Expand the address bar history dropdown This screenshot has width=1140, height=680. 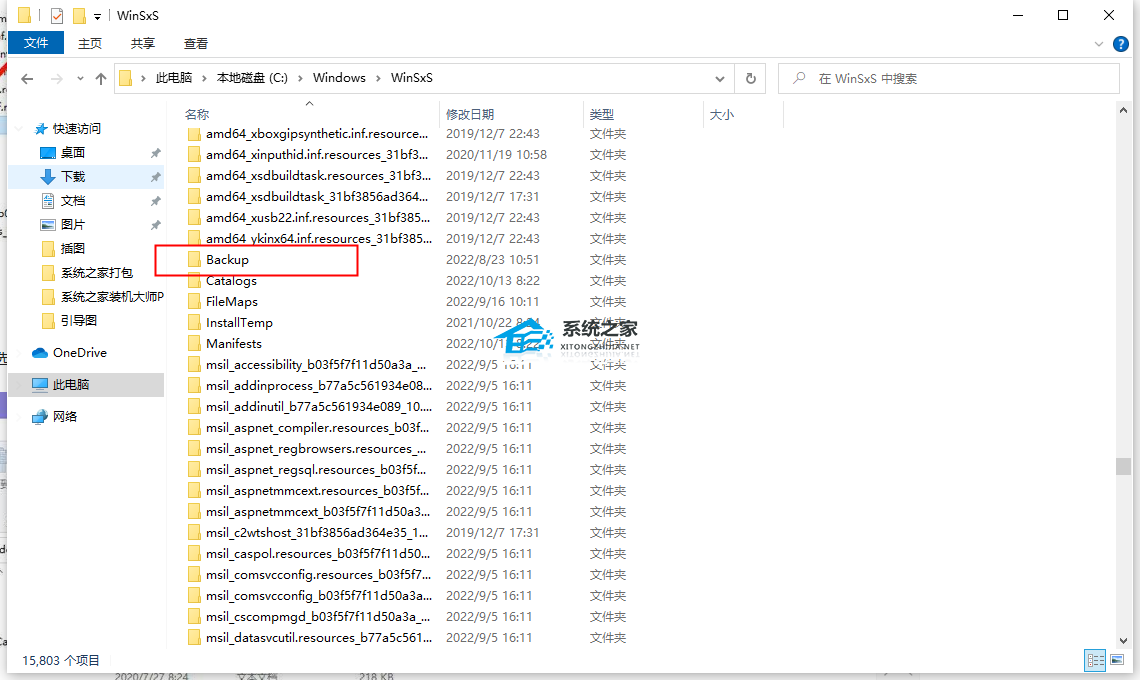pyautogui.click(x=719, y=79)
